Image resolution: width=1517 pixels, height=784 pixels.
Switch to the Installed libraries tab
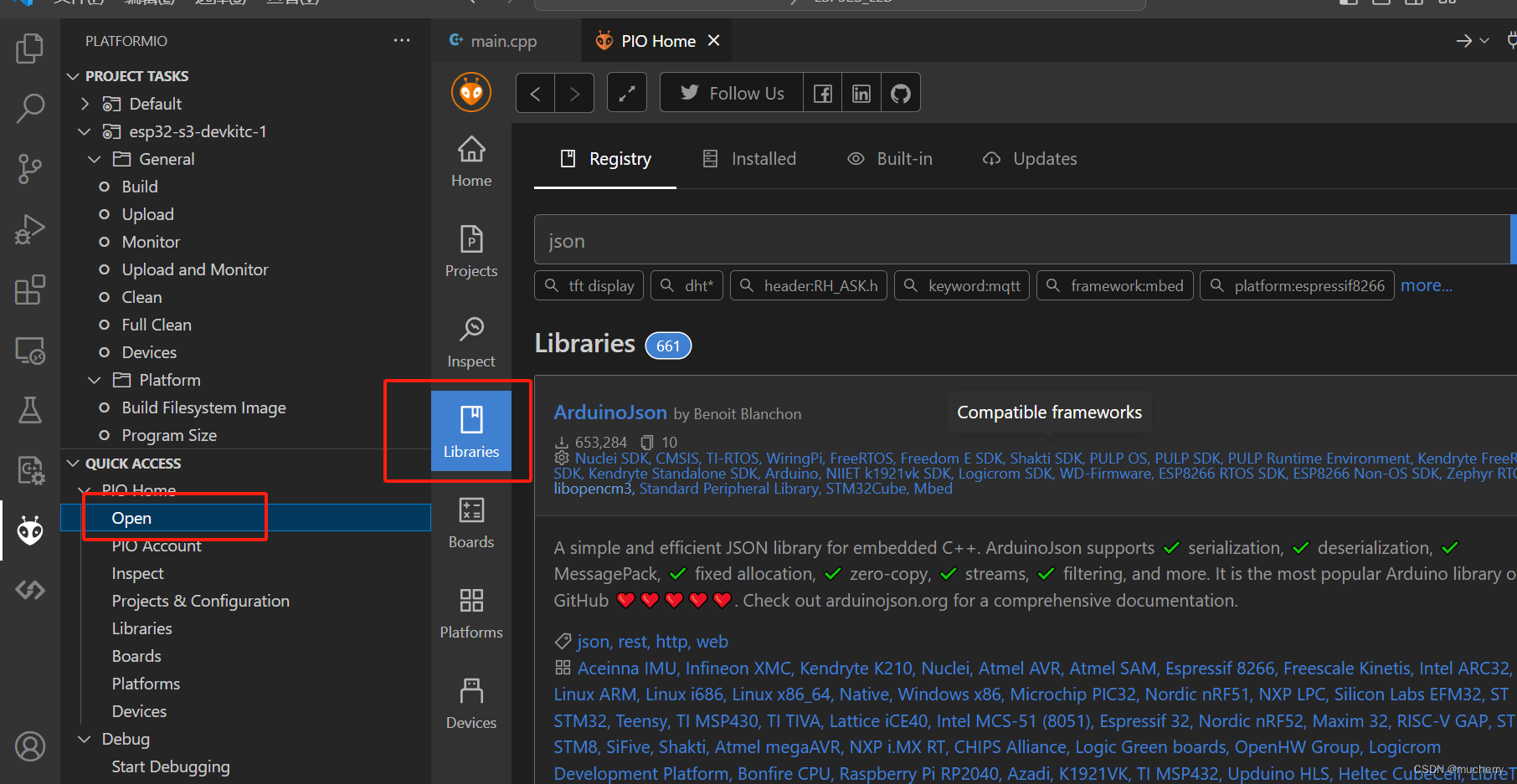click(749, 159)
